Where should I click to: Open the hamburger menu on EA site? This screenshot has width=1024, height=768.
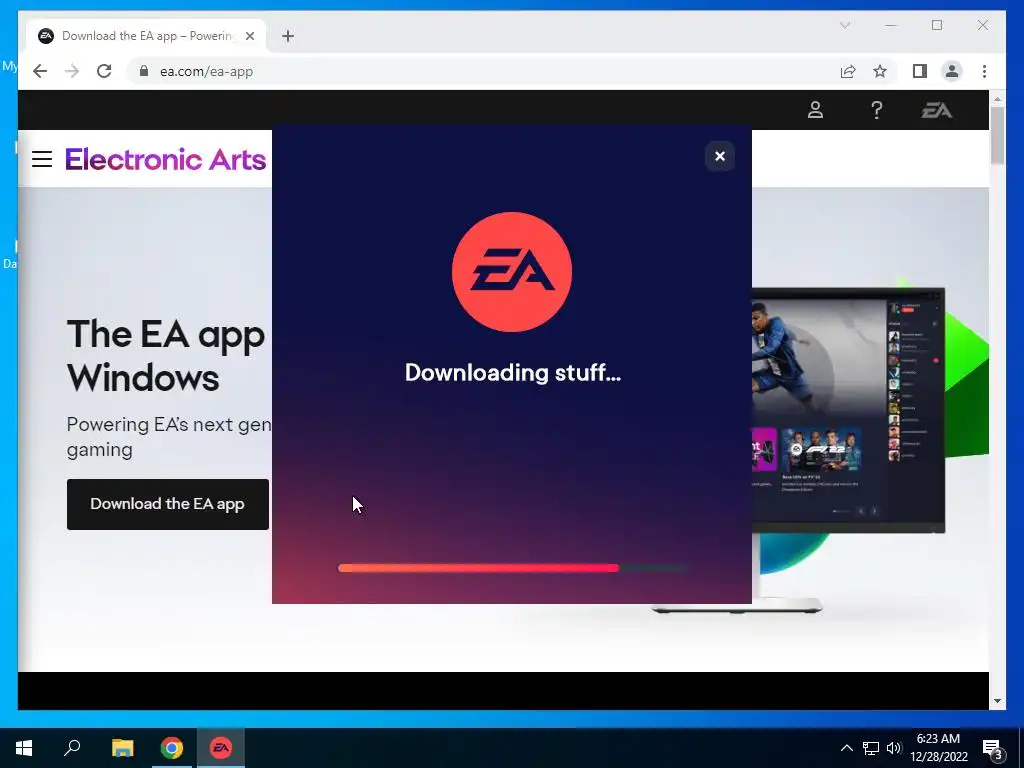pos(42,159)
